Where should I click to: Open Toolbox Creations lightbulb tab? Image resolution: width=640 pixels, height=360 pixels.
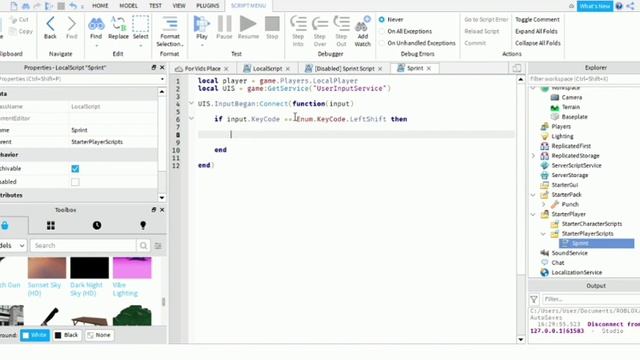tap(143, 225)
